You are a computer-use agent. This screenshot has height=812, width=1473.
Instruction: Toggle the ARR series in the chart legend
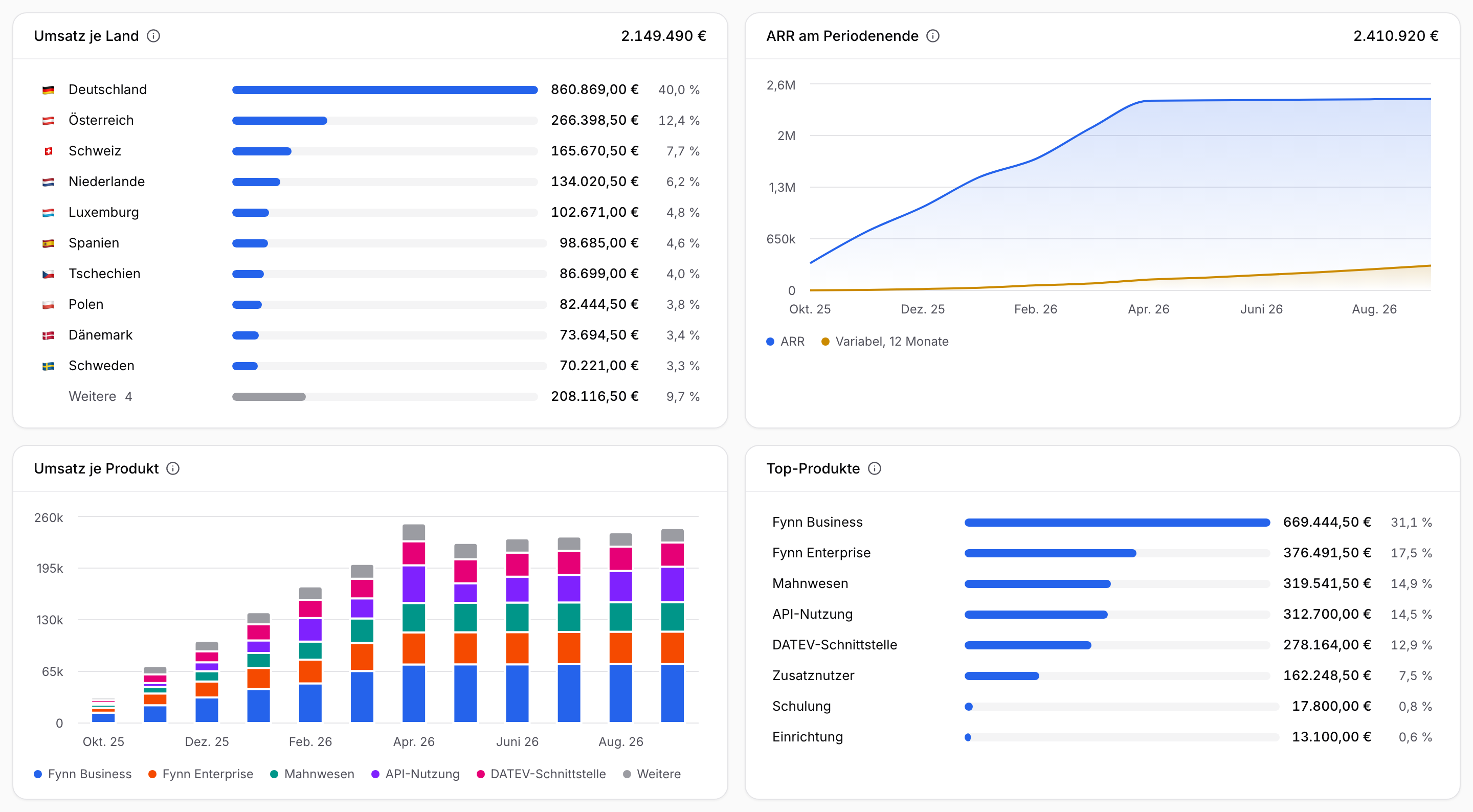coord(785,342)
